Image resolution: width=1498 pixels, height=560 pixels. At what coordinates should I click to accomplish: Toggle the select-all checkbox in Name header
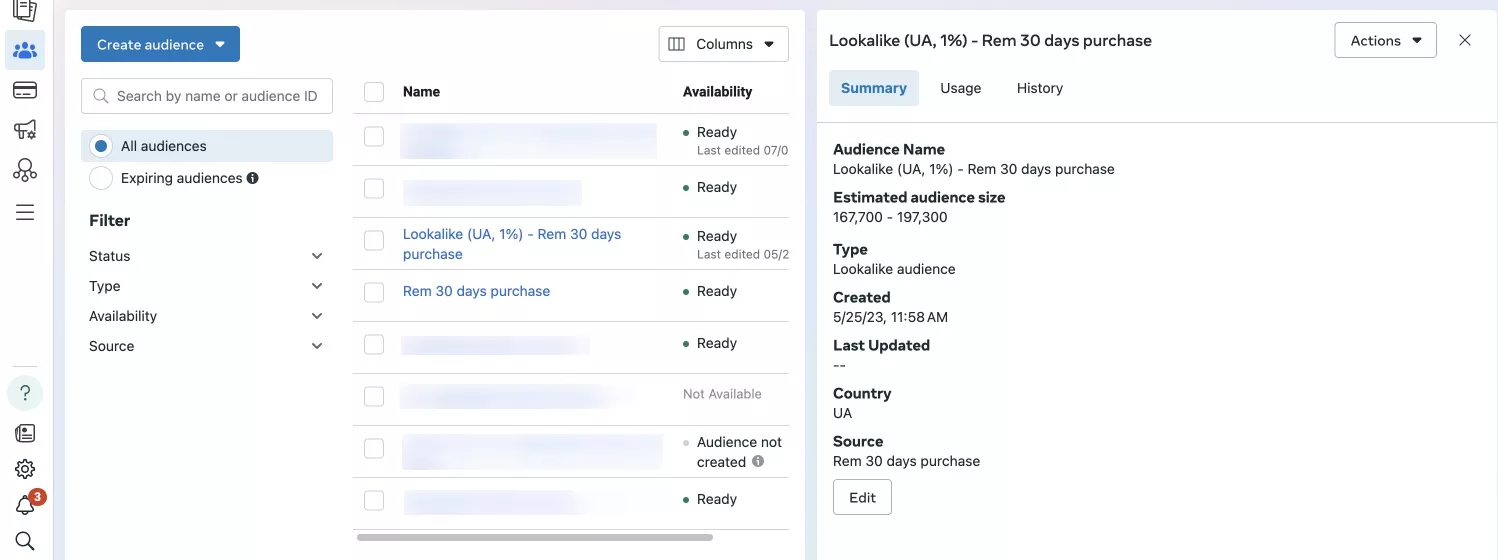coord(374,92)
